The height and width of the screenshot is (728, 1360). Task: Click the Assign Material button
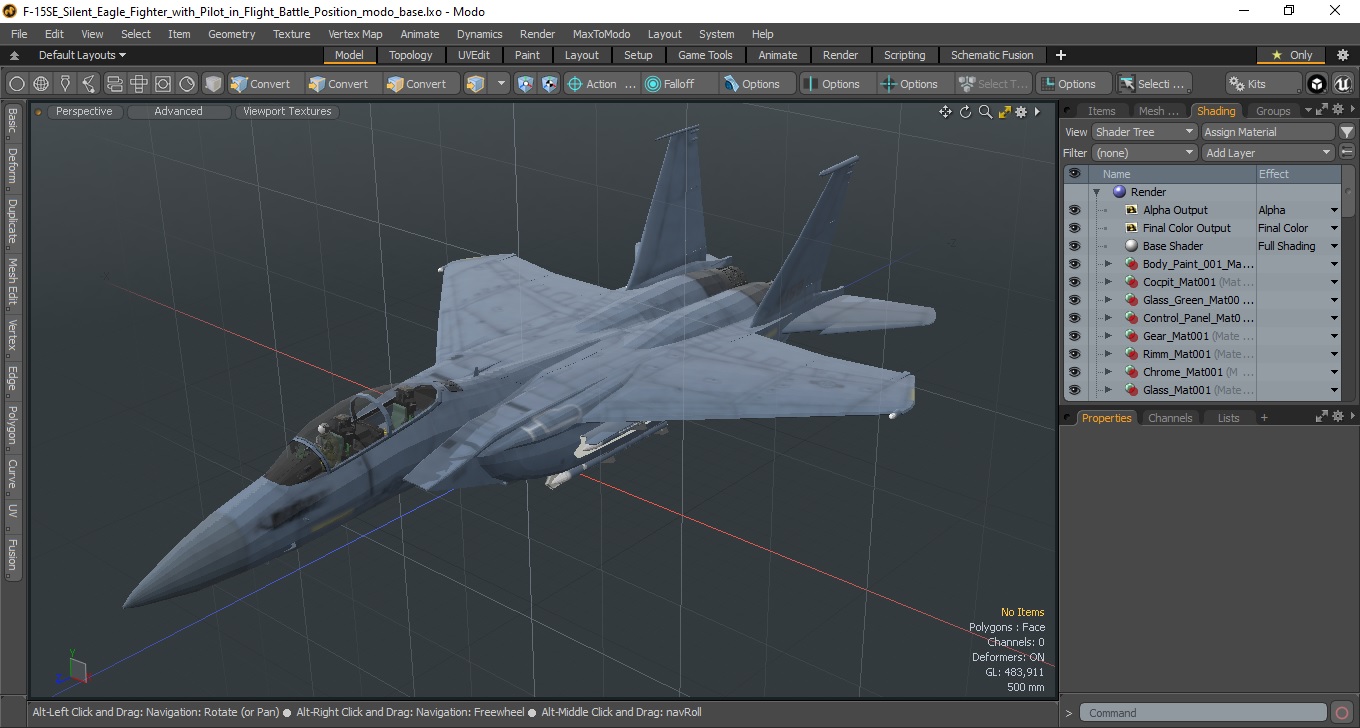pyautogui.click(x=1268, y=132)
